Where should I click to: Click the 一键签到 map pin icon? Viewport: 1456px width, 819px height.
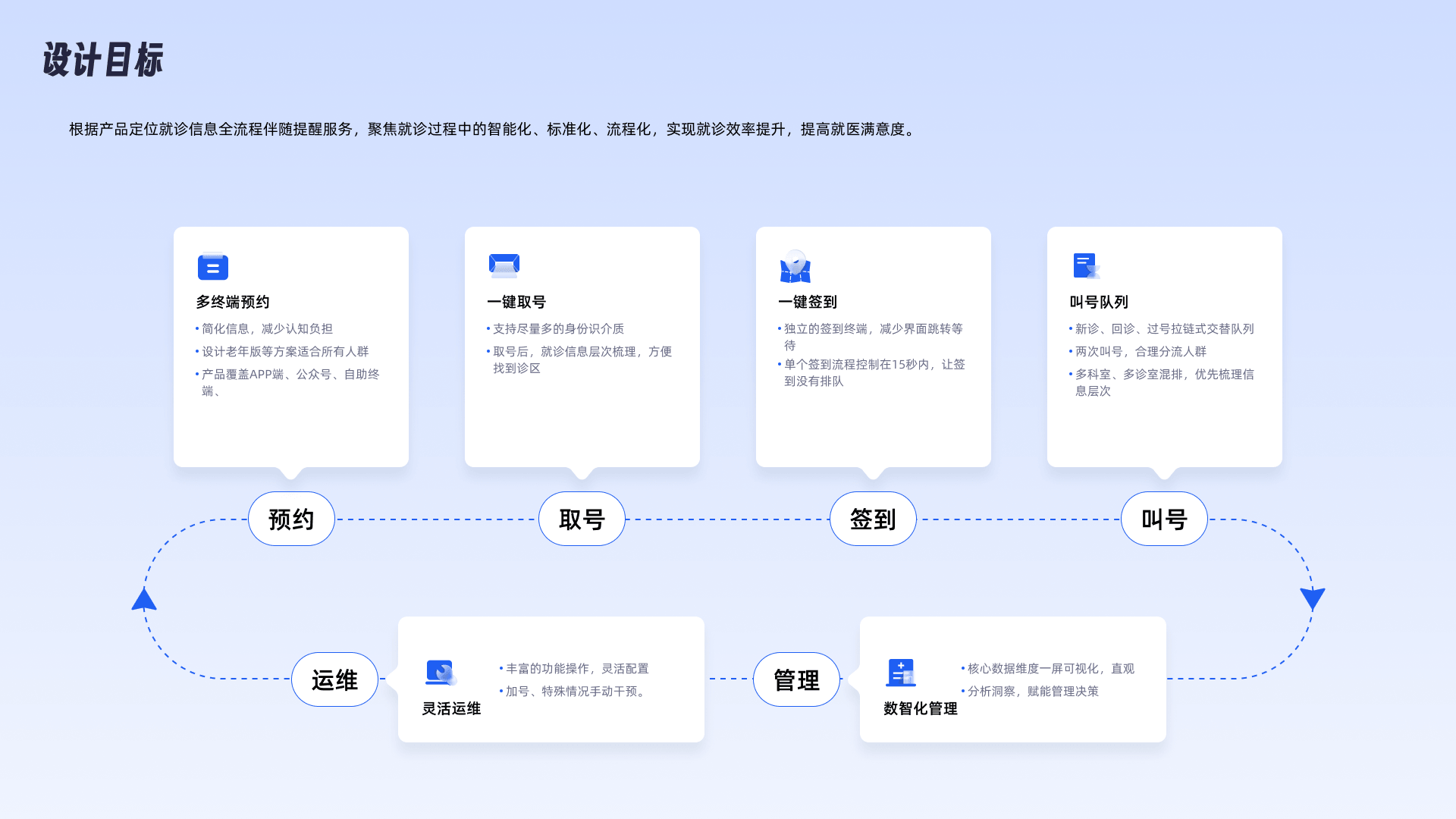pos(795,266)
